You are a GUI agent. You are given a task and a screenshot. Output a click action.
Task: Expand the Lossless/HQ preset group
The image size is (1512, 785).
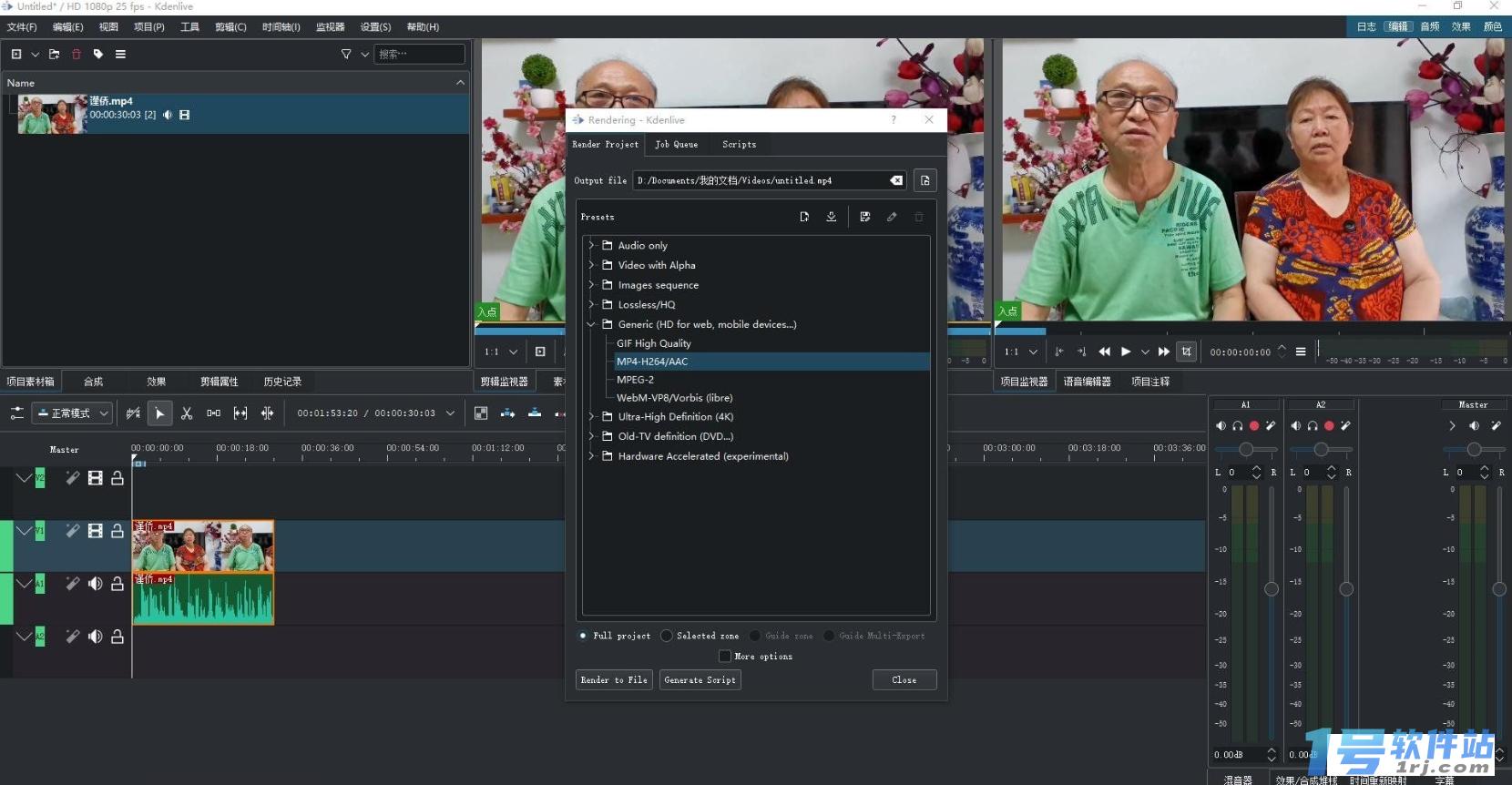tap(591, 304)
